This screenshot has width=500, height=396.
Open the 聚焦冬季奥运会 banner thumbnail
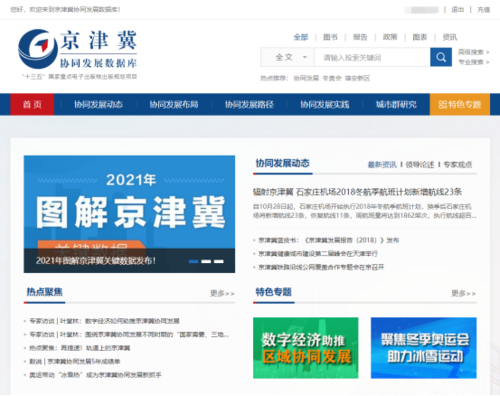click(x=424, y=348)
